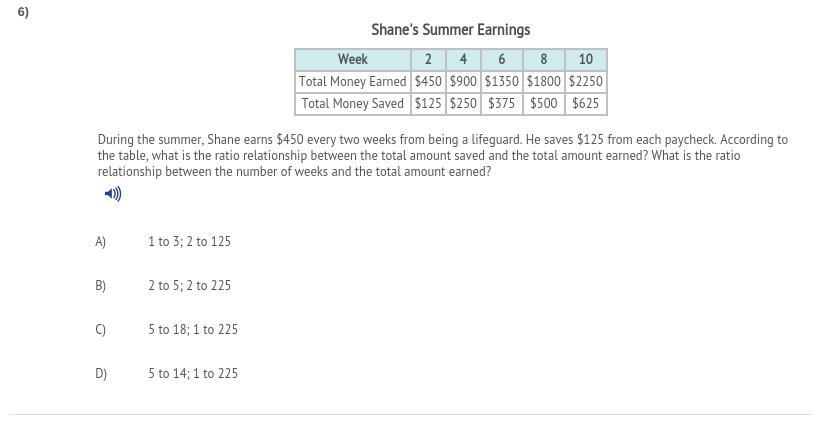
Task: Click the $375 saved cell
Action: click(502, 103)
